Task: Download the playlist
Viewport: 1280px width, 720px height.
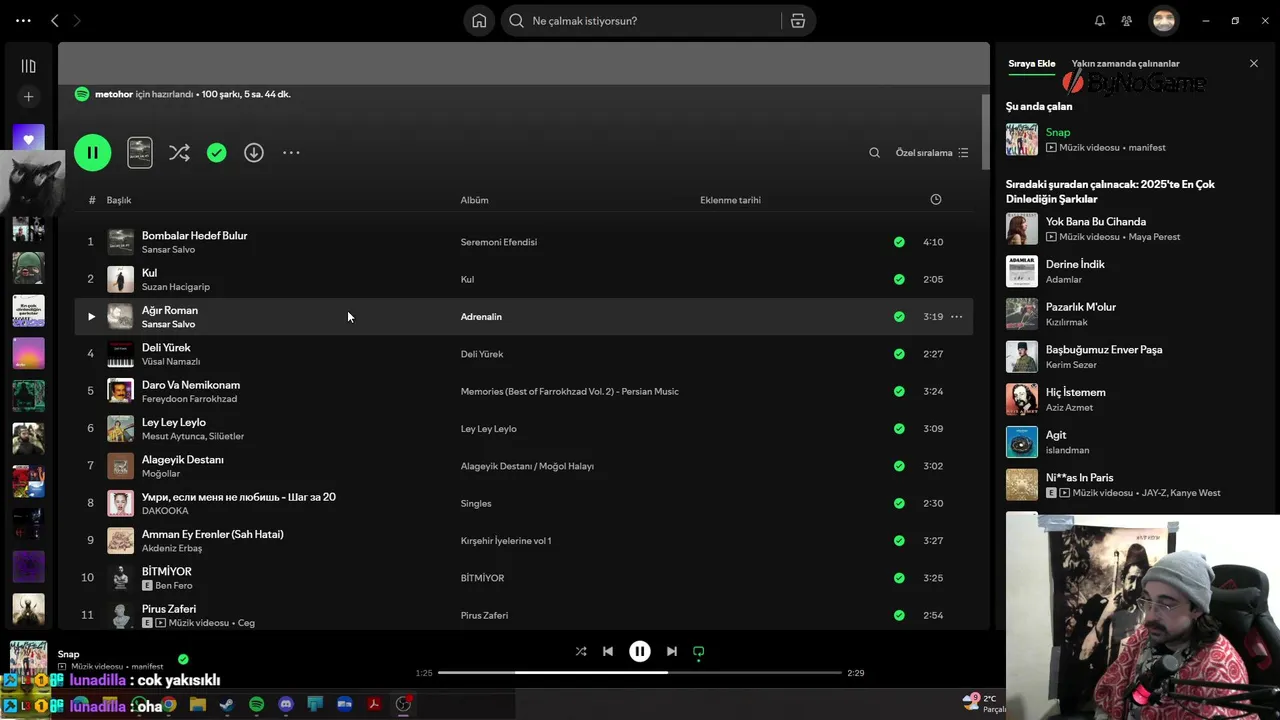Action: click(254, 153)
